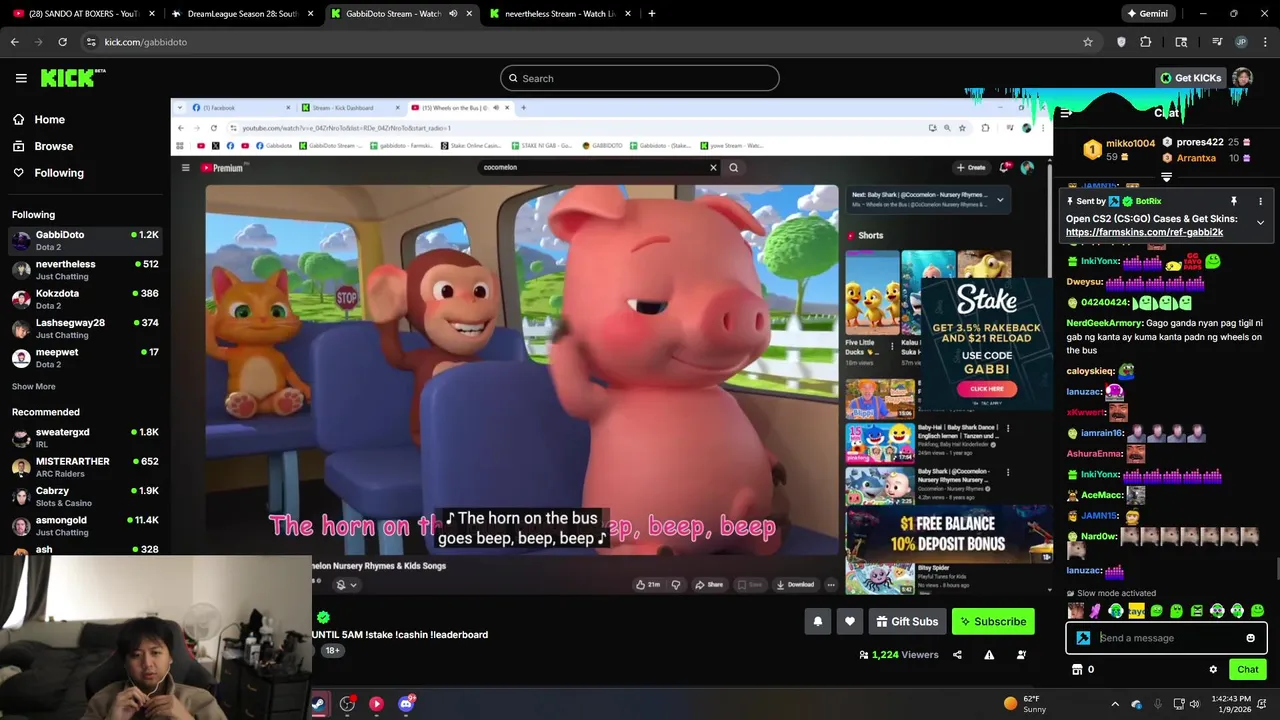Open the Kick hamburger menu

(x=21, y=78)
